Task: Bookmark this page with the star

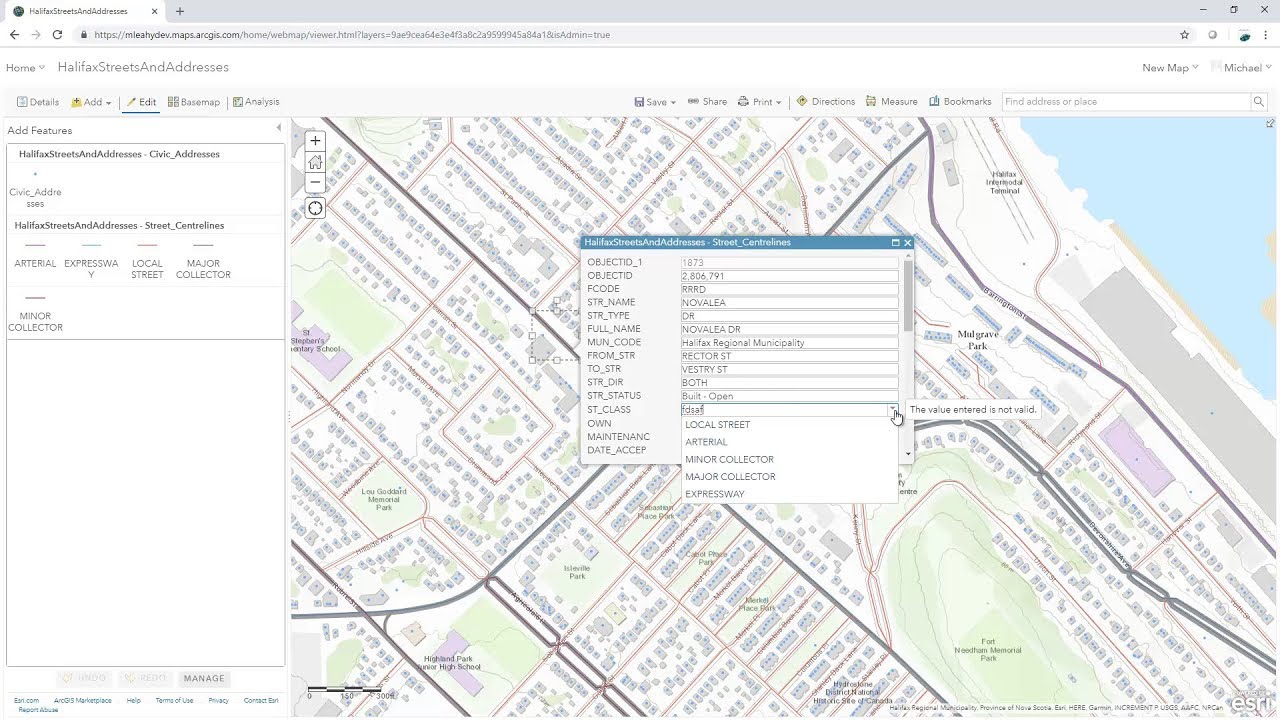Action: pyautogui.click(x=1185, y=34)
